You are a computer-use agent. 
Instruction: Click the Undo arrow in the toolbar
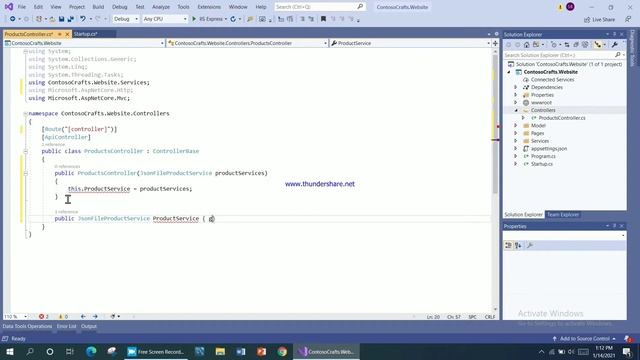click(x=83, y=19)
